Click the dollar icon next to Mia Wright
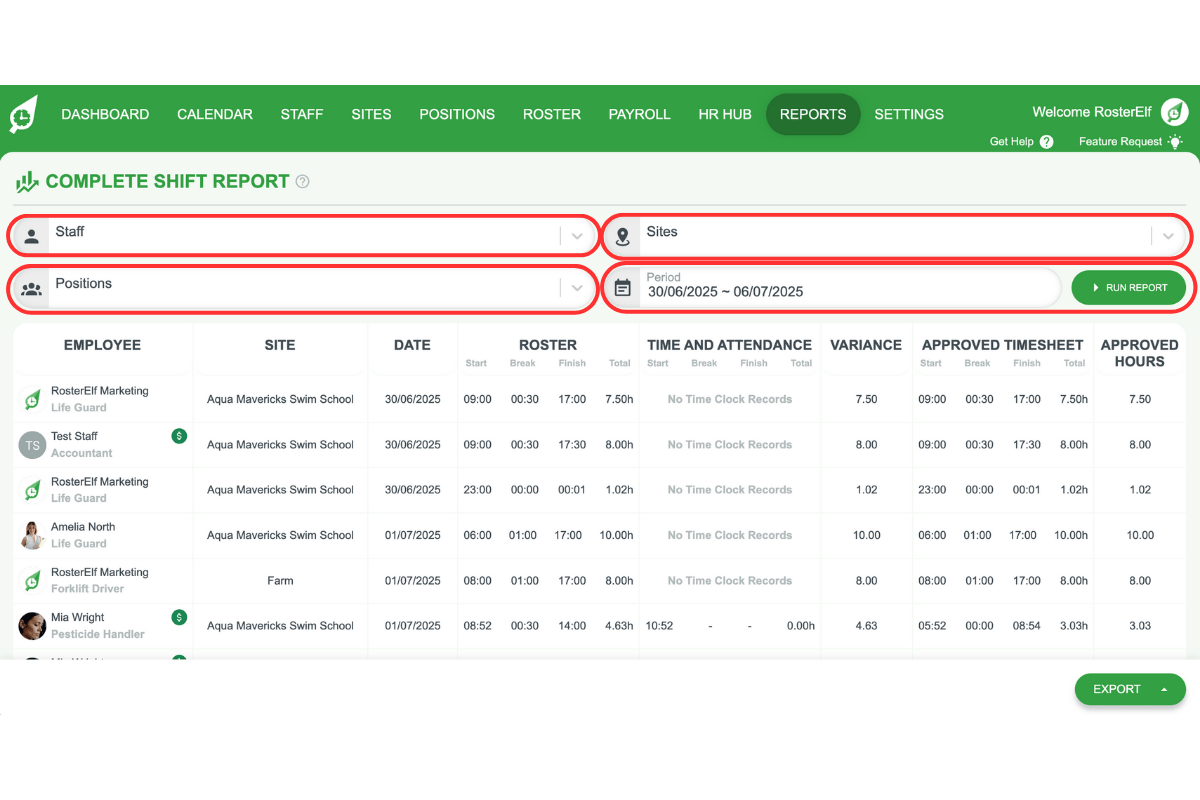Screen dimensions: 1200x800 point(179,617)
